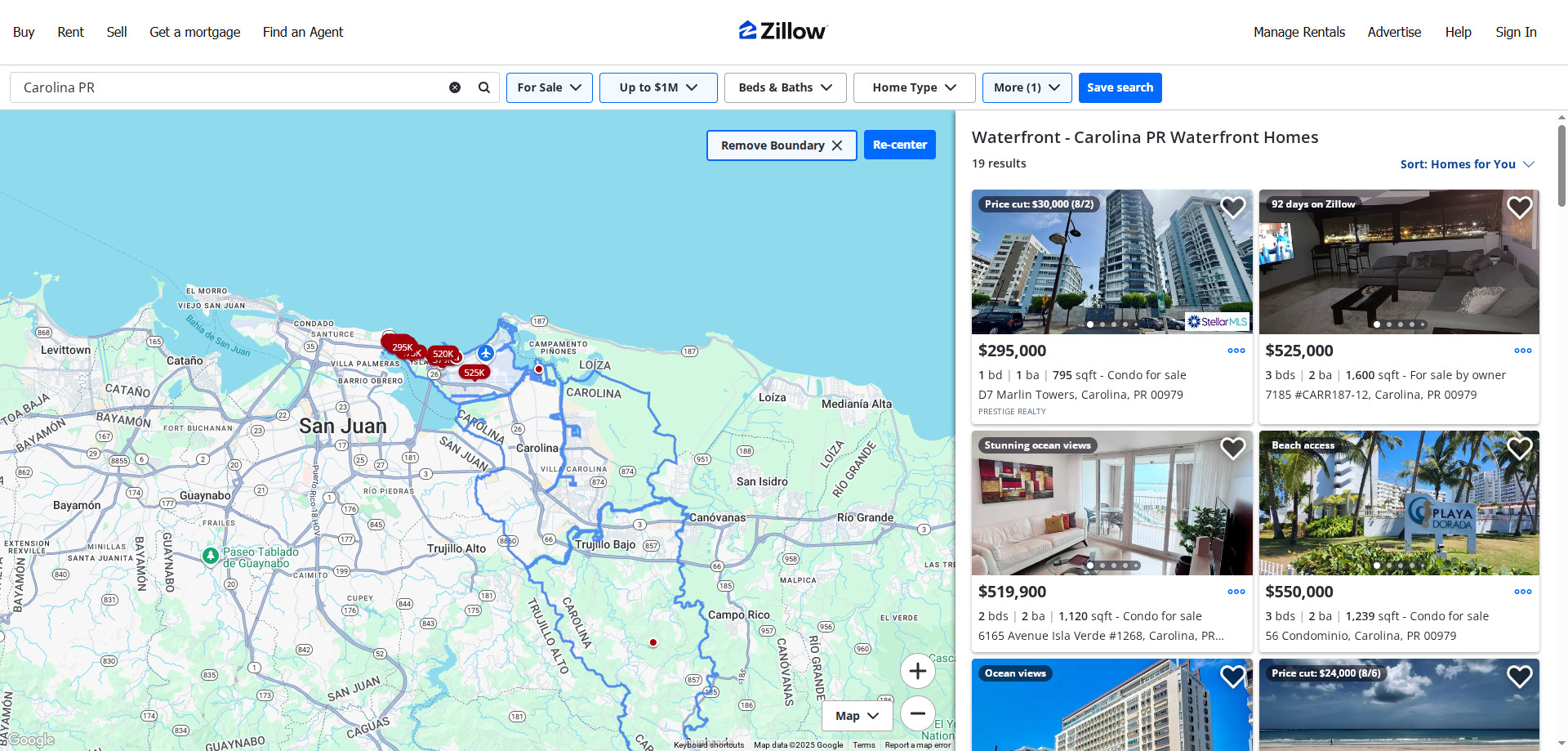Viewport: 1568px width, 751px height.
Task: Click the Google logo on map
Action: pos(31,740)
